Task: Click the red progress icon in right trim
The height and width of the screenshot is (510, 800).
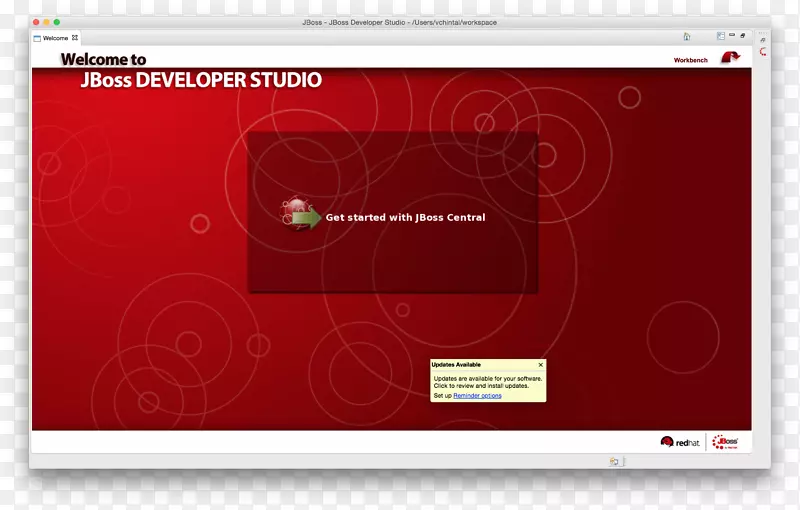Action: (763, 52)
